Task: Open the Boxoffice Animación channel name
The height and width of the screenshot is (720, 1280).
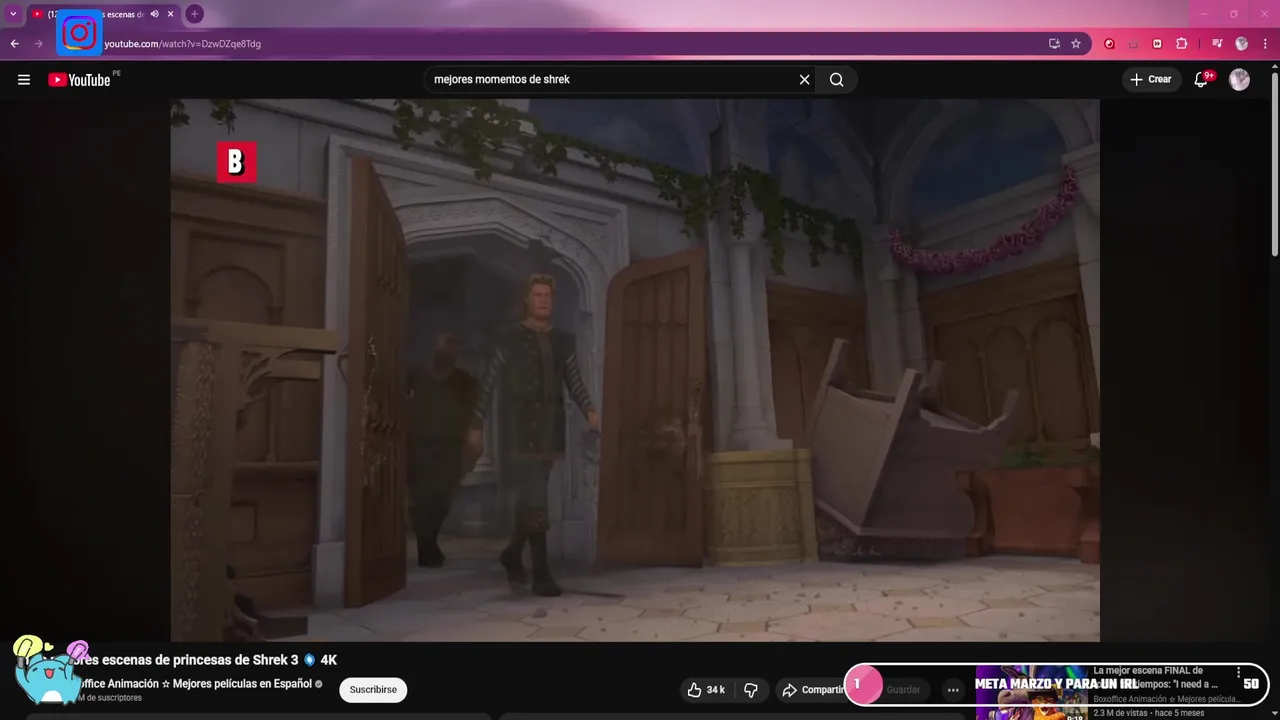Action: (x=195, y=684)
